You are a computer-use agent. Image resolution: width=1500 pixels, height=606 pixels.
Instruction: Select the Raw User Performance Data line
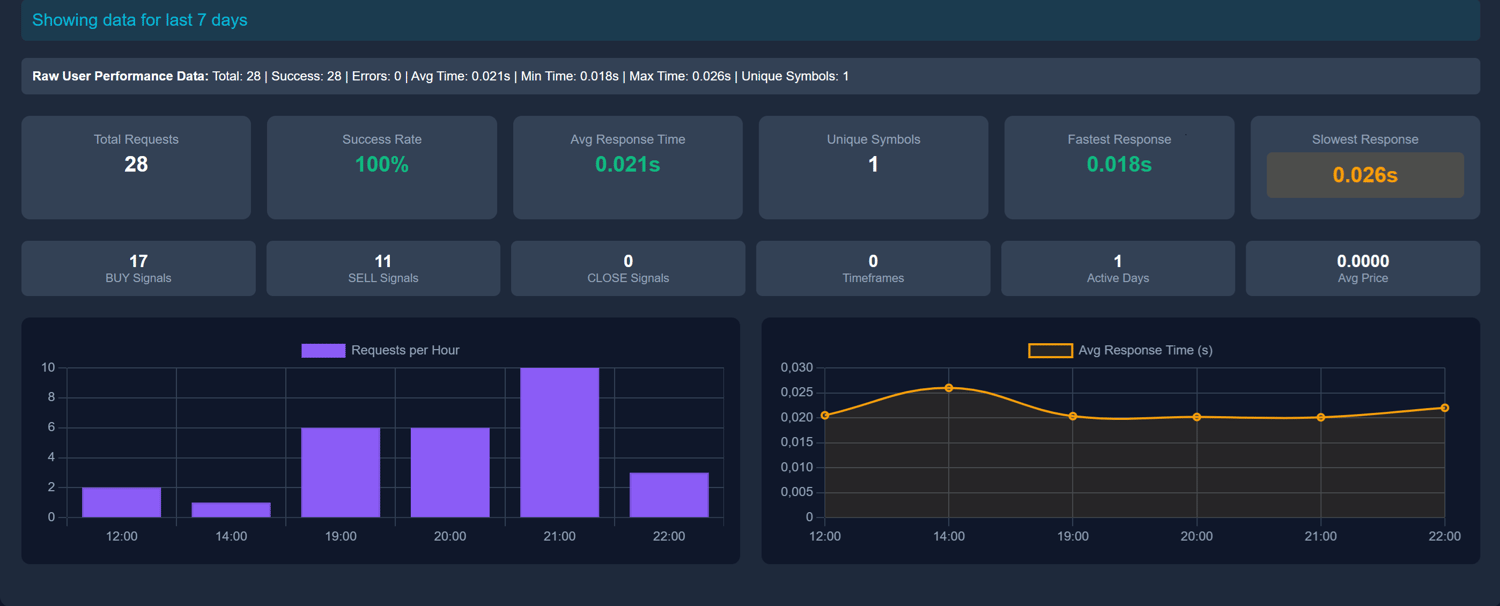click(750, 76)
